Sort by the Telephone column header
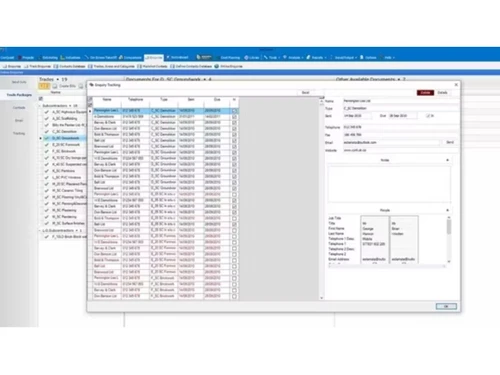 (x=135, y=100)
